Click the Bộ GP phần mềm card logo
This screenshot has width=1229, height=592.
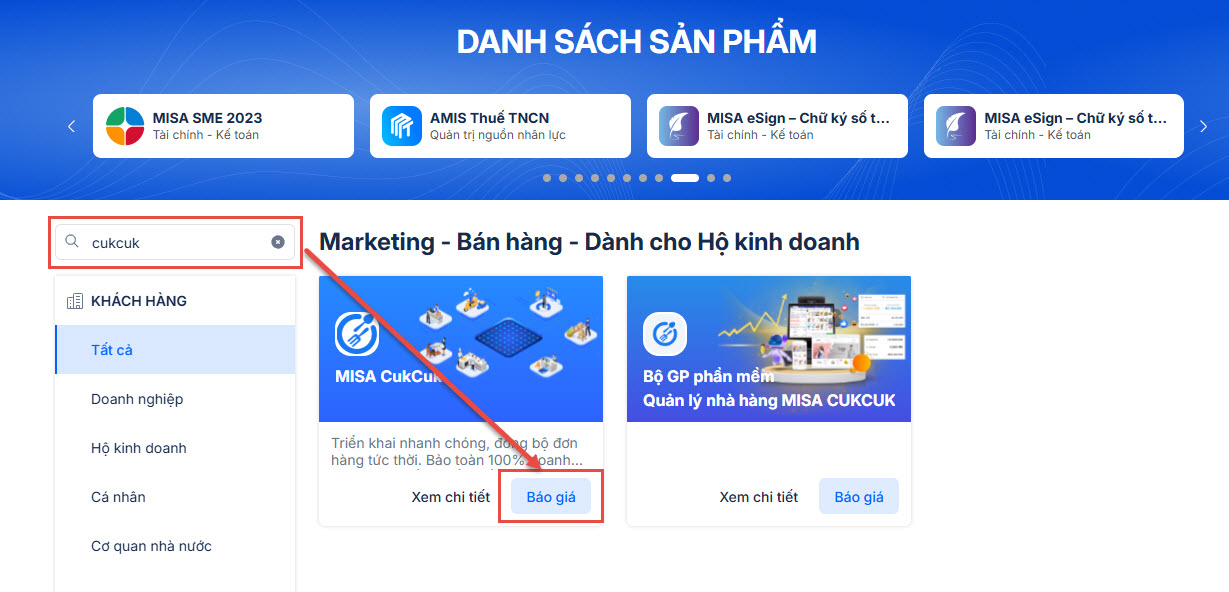point(664,335)
